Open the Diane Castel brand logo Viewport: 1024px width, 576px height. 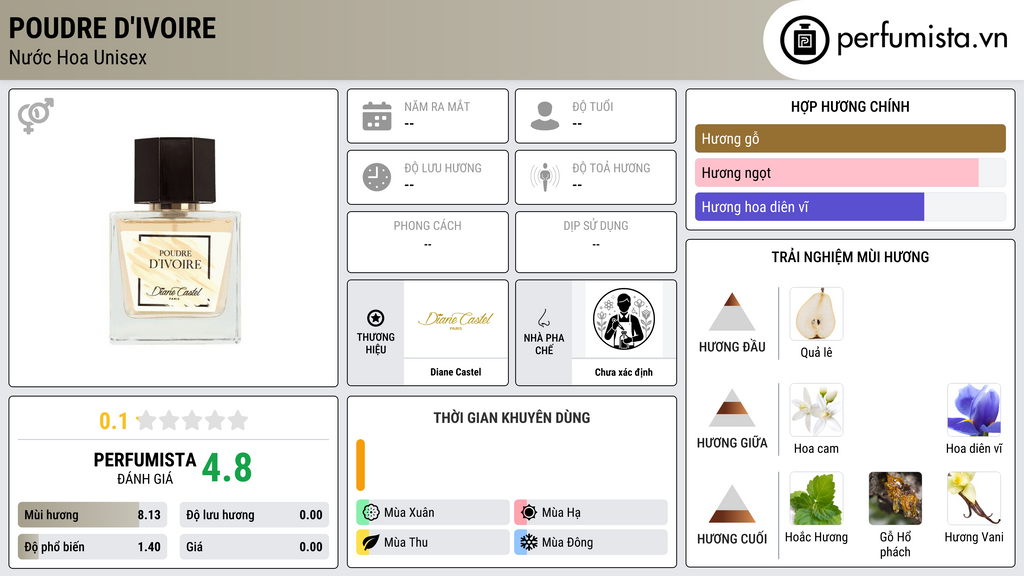click(x=456, y=319)
